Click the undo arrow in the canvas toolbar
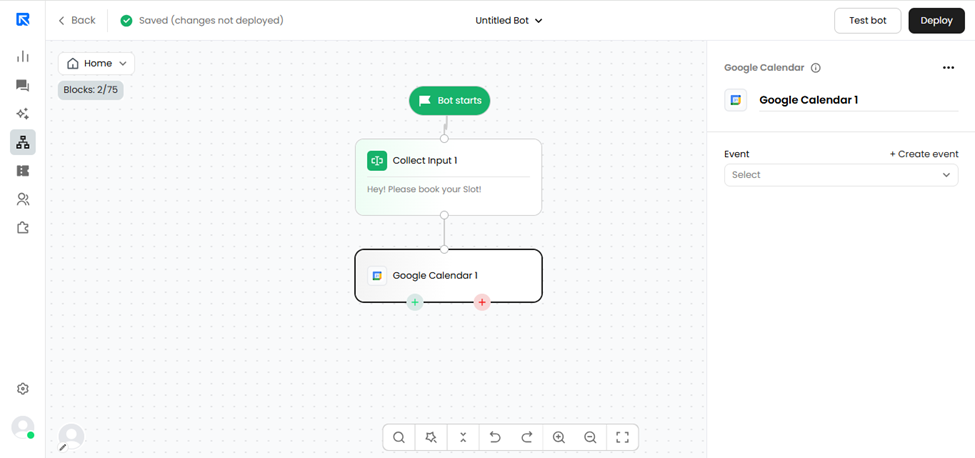975x458 pixels. coord(495,437)
